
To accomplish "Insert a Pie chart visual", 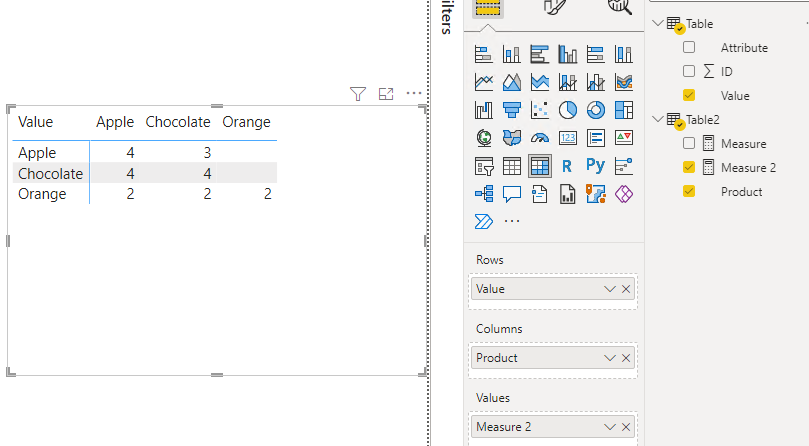I will (568, 110).
